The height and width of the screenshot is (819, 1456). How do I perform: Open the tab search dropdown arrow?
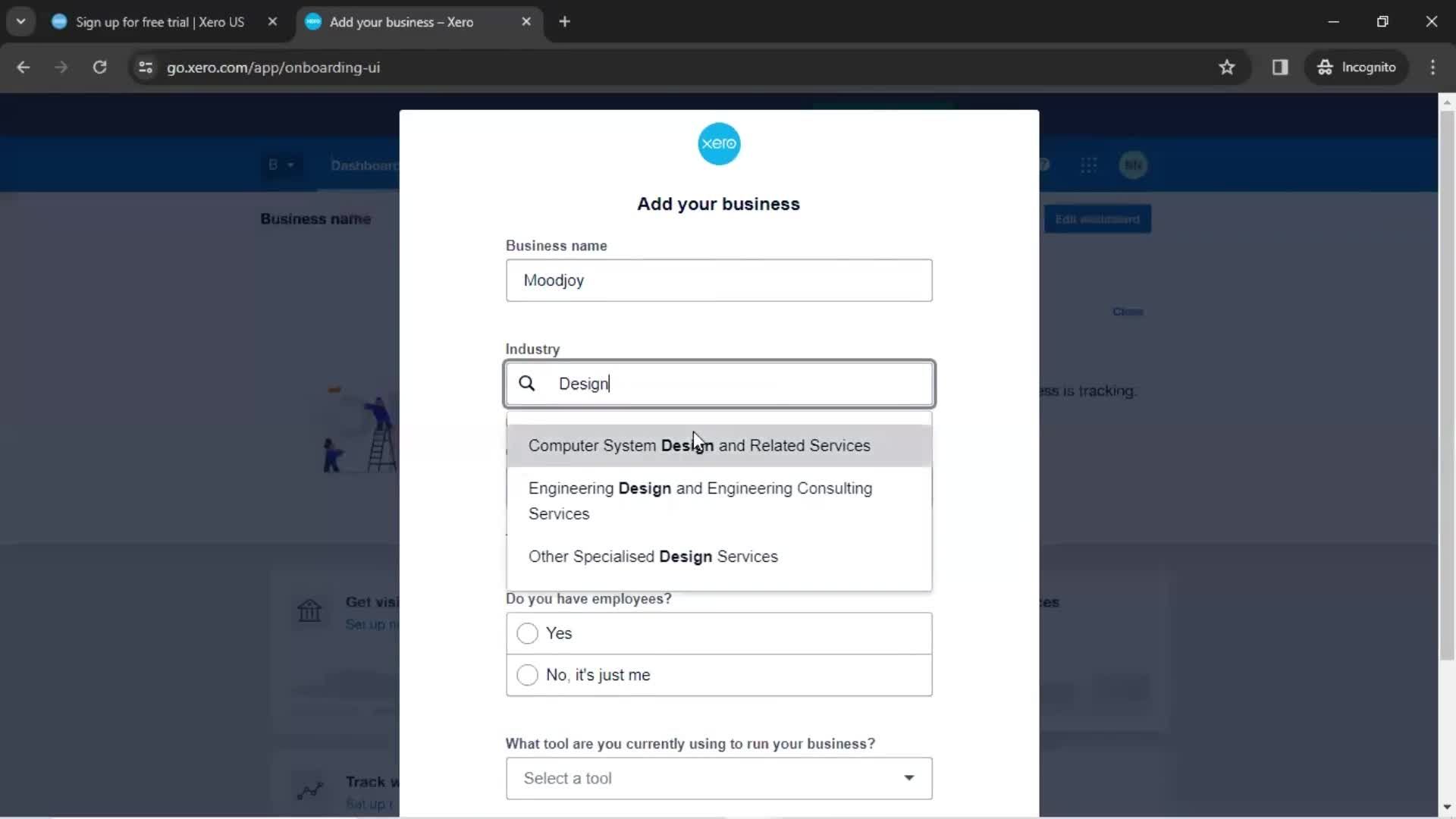[x=20, y=22]
